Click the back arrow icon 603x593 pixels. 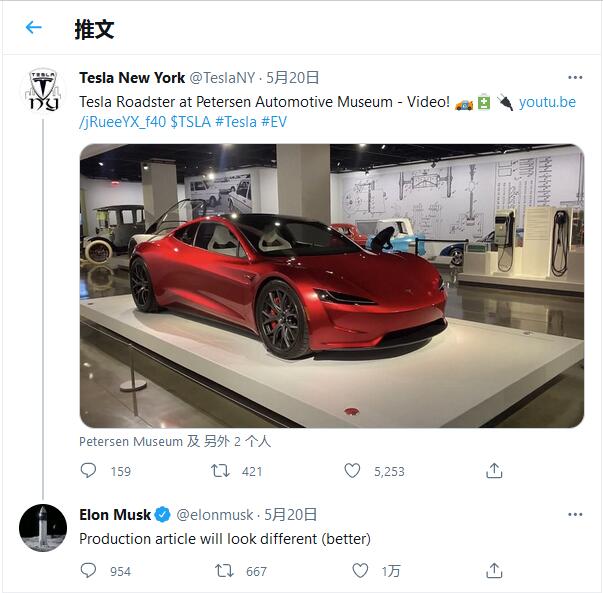click(34, 28)
